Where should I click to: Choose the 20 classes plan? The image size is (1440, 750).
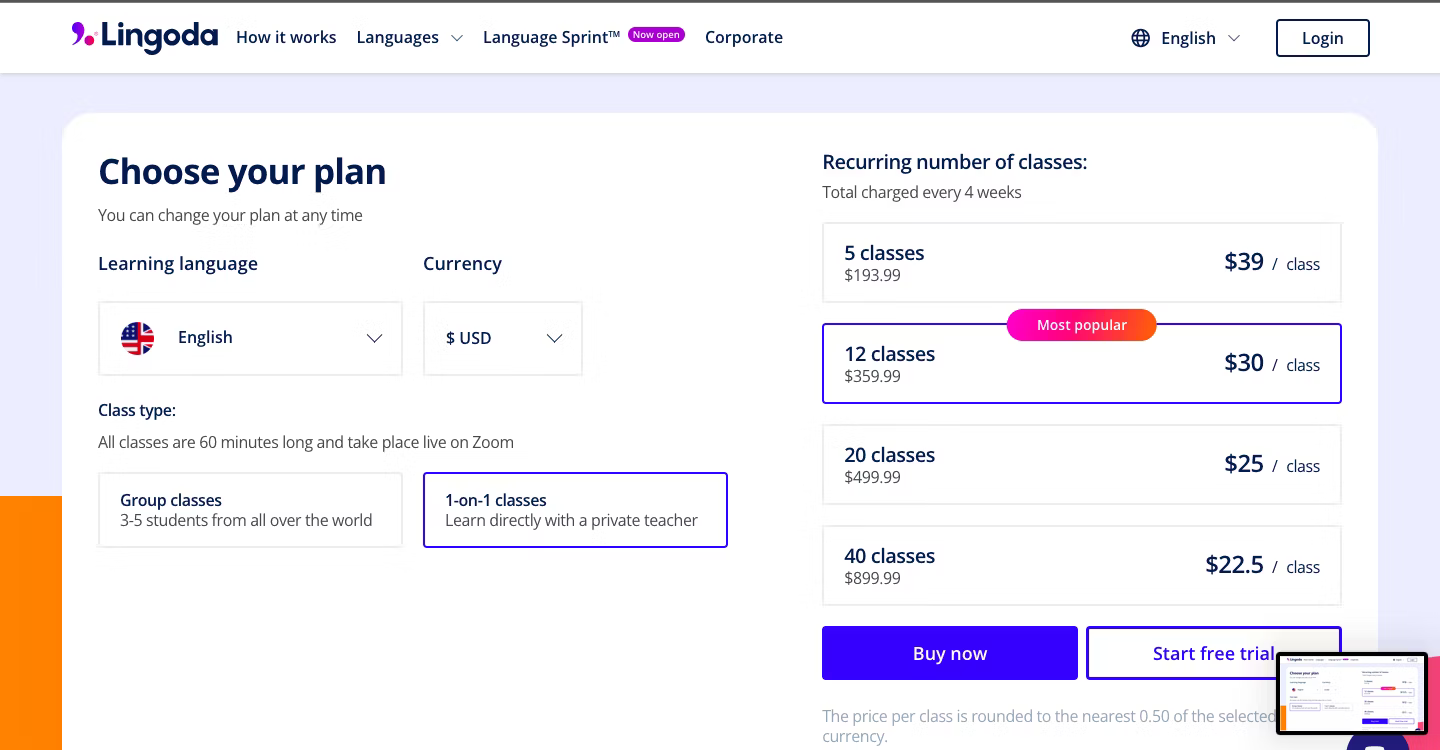pos(1081,465)
